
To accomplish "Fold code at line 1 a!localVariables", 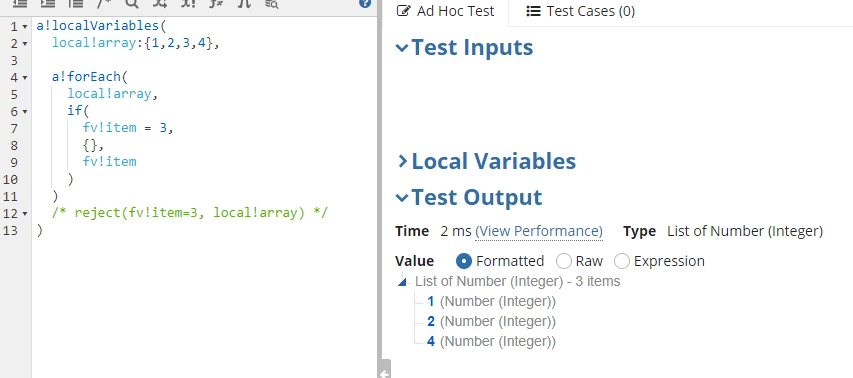I will 25,27.
